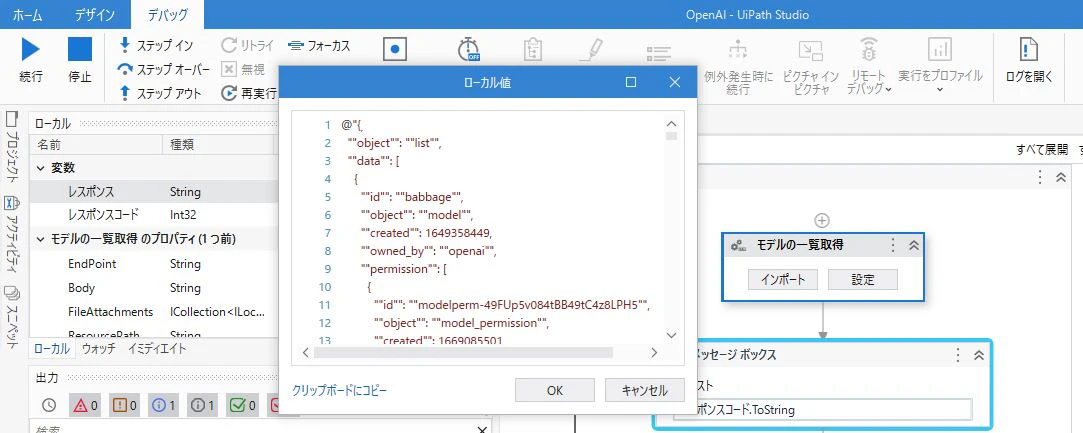Close the ローカル値 dialog
Viewport: 1083px width, 433px height.
[675, 82]
